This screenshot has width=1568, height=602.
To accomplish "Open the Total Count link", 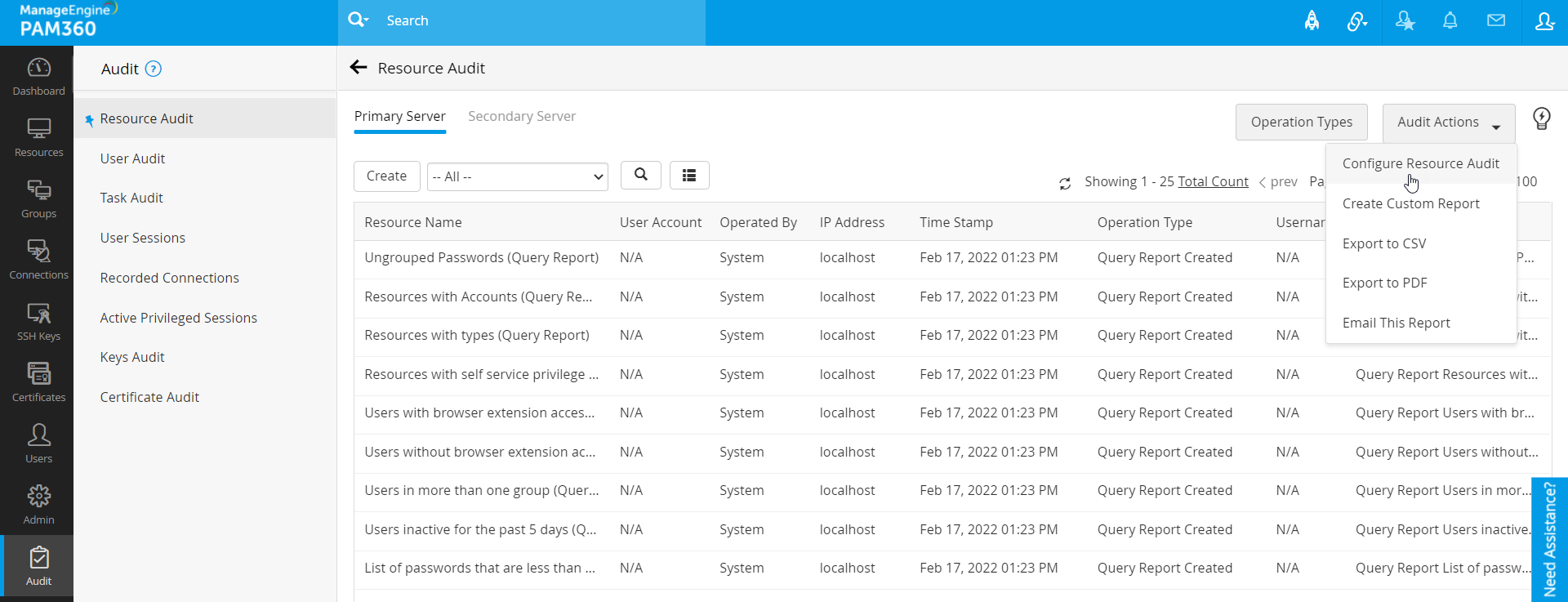I will [x=1213, y=181].
